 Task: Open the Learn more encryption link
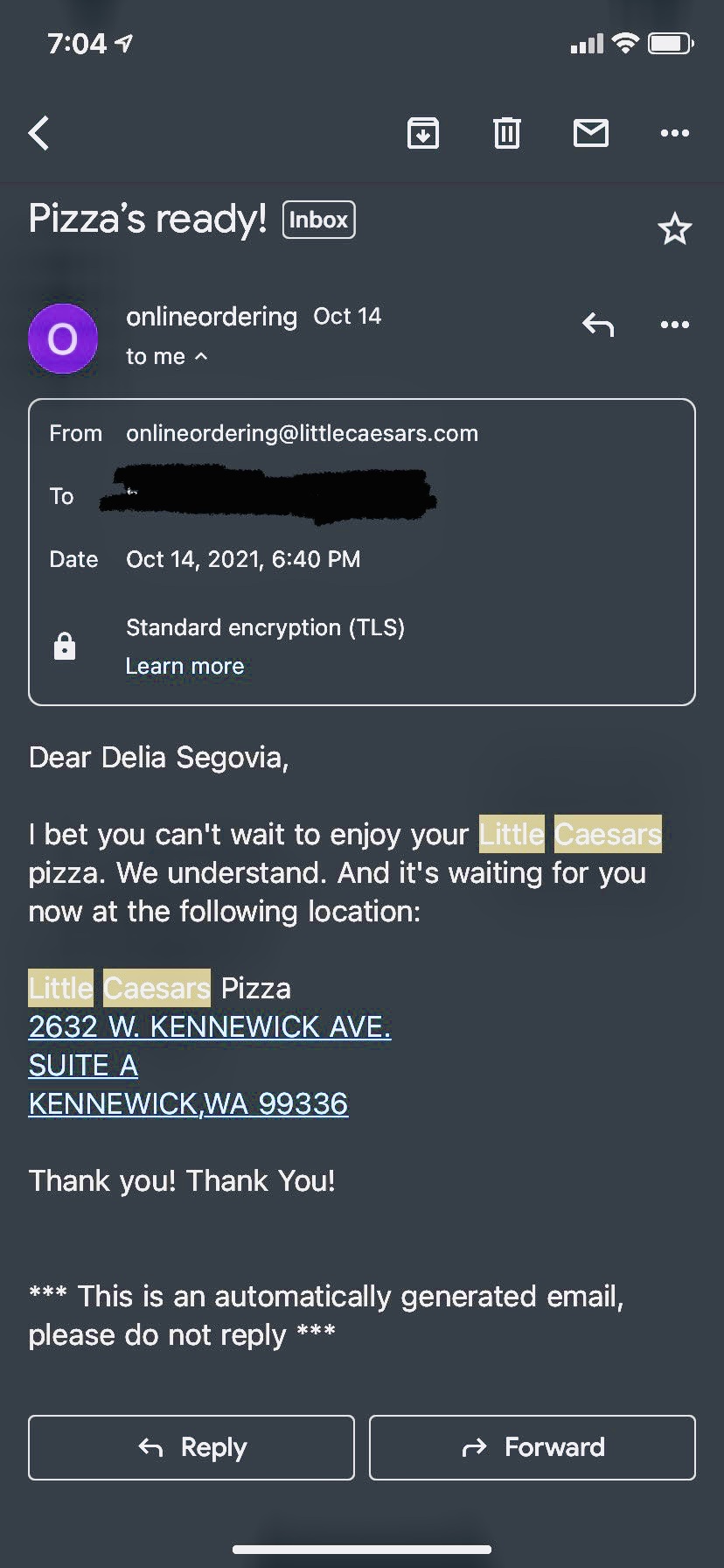(x=184, y=666)
